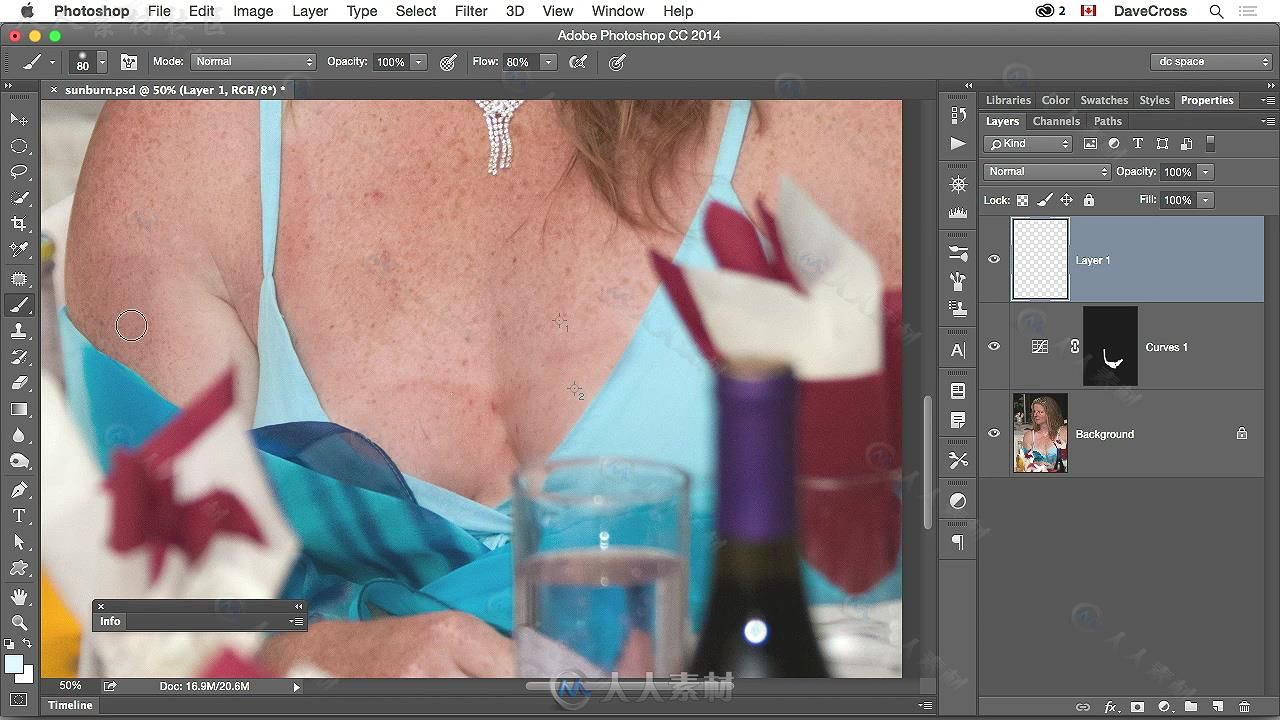The image size is (1280, 720).
Task: Select the Move tool
Action: click(x=19, y=119)
